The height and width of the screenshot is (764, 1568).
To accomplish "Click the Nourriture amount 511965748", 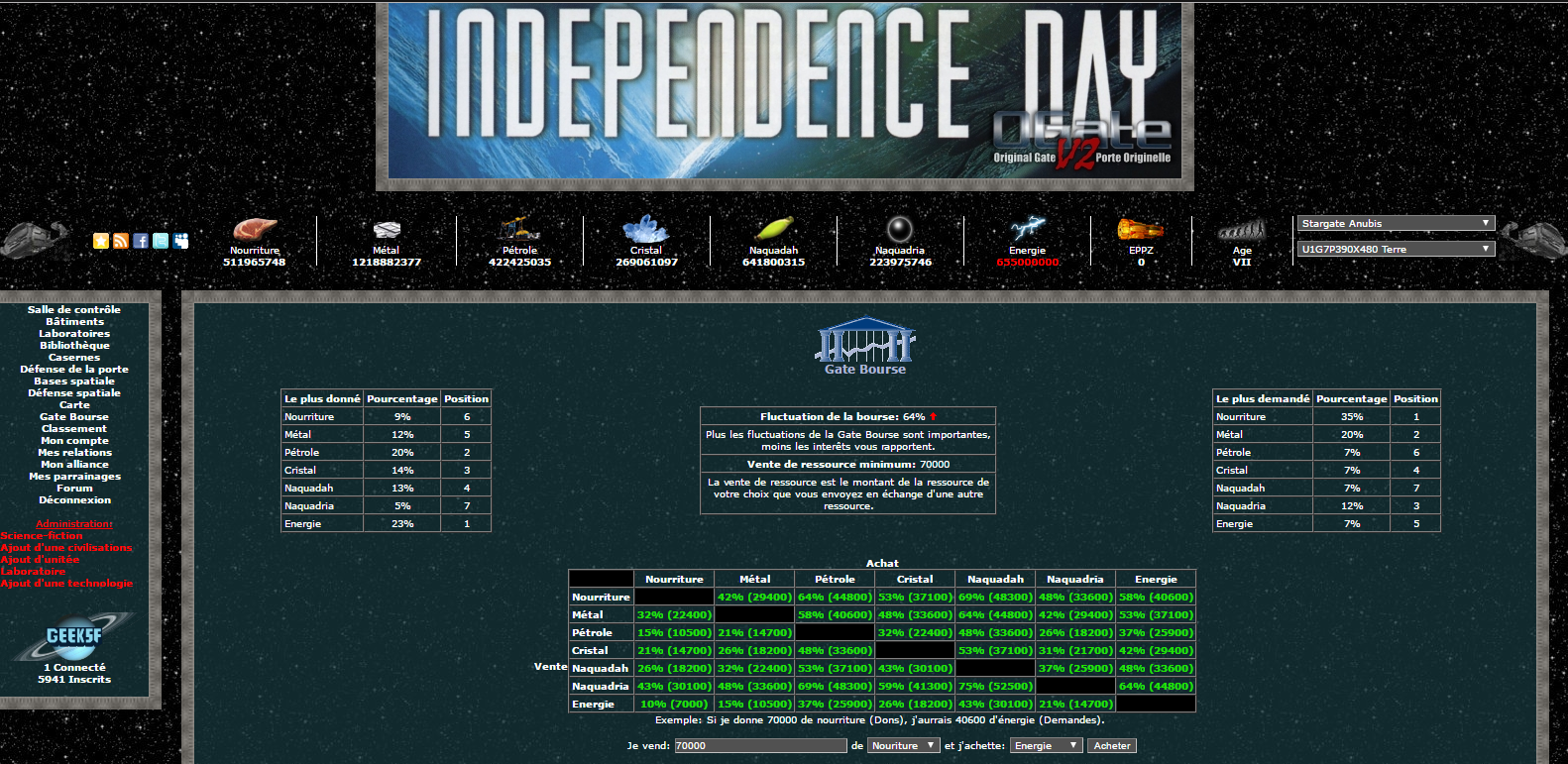I will coord(254,263).
